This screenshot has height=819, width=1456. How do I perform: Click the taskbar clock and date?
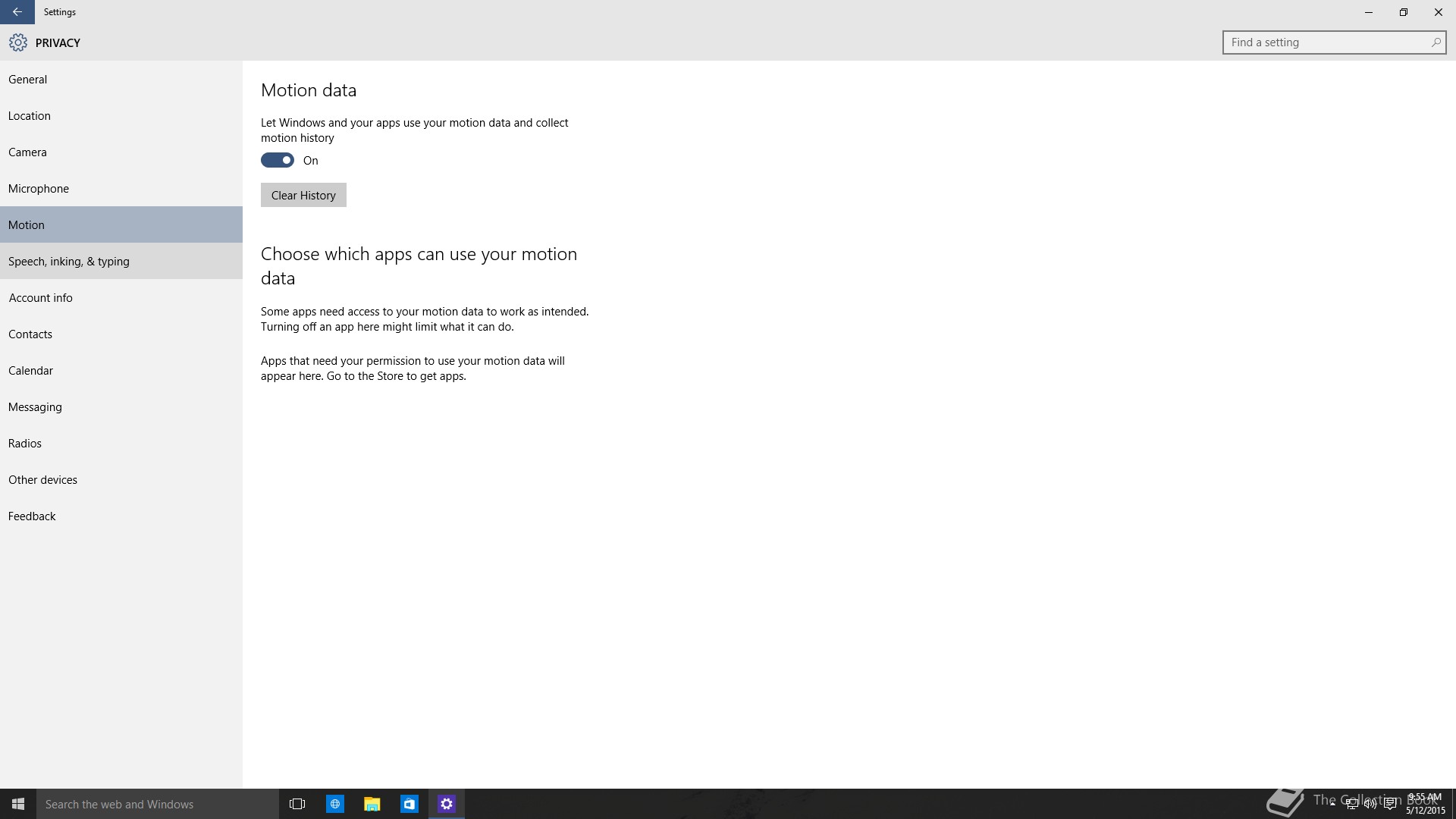point(1425,804)
